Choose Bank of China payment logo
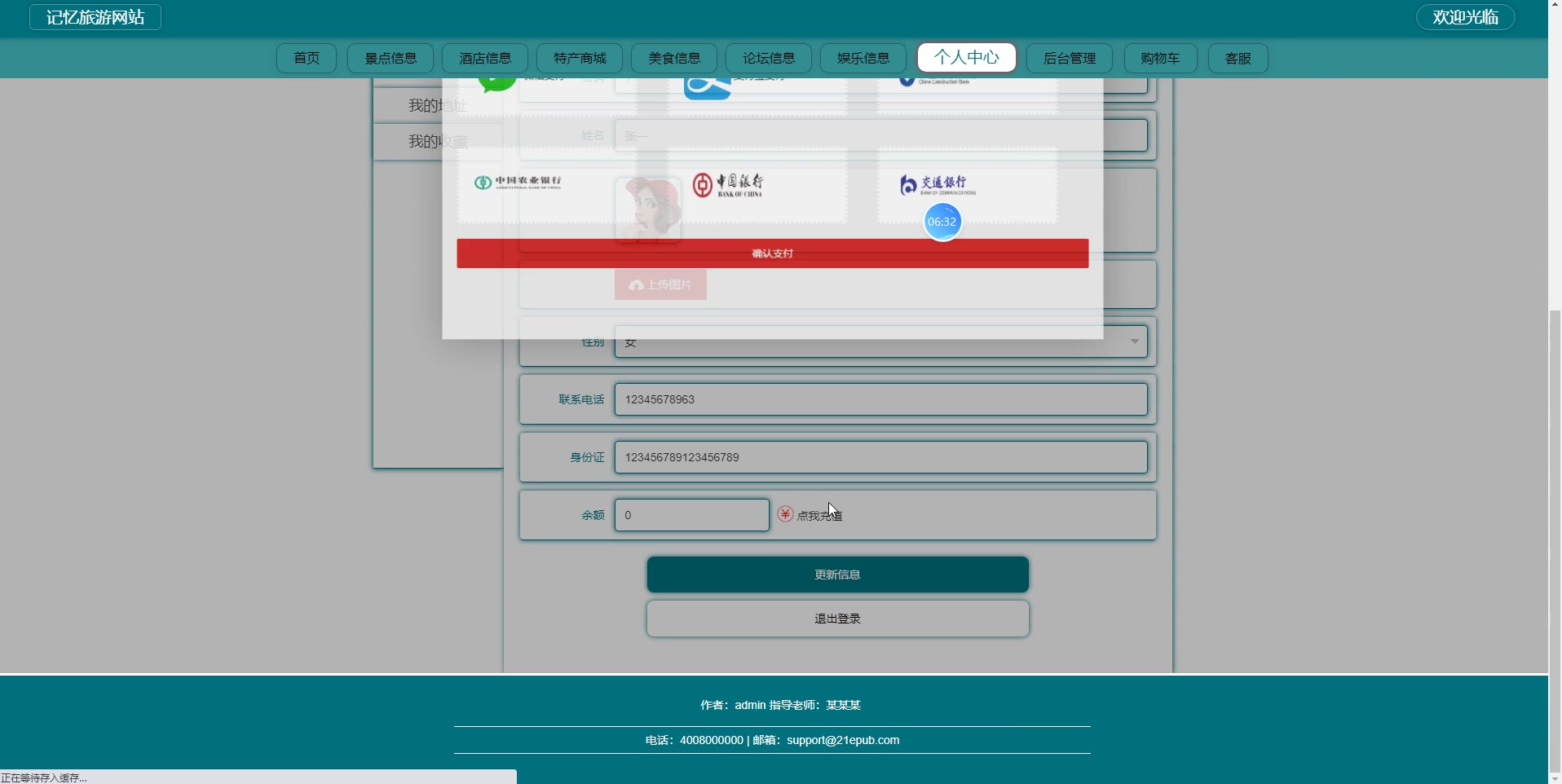The height and width of the screenshot is (784, 1562). (x=727, y=185)
